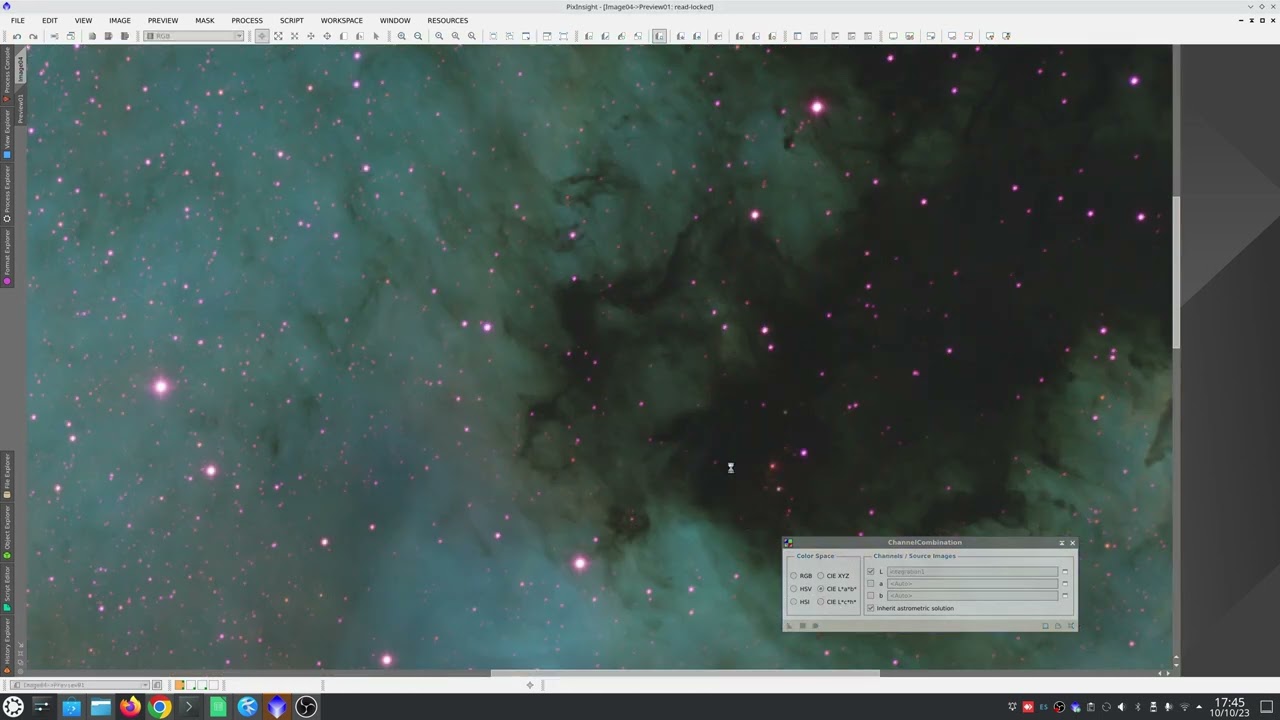Open Firefox from the taskbar
The width and height of the screenshot is (1280, 720).
[x=130, y=707]
